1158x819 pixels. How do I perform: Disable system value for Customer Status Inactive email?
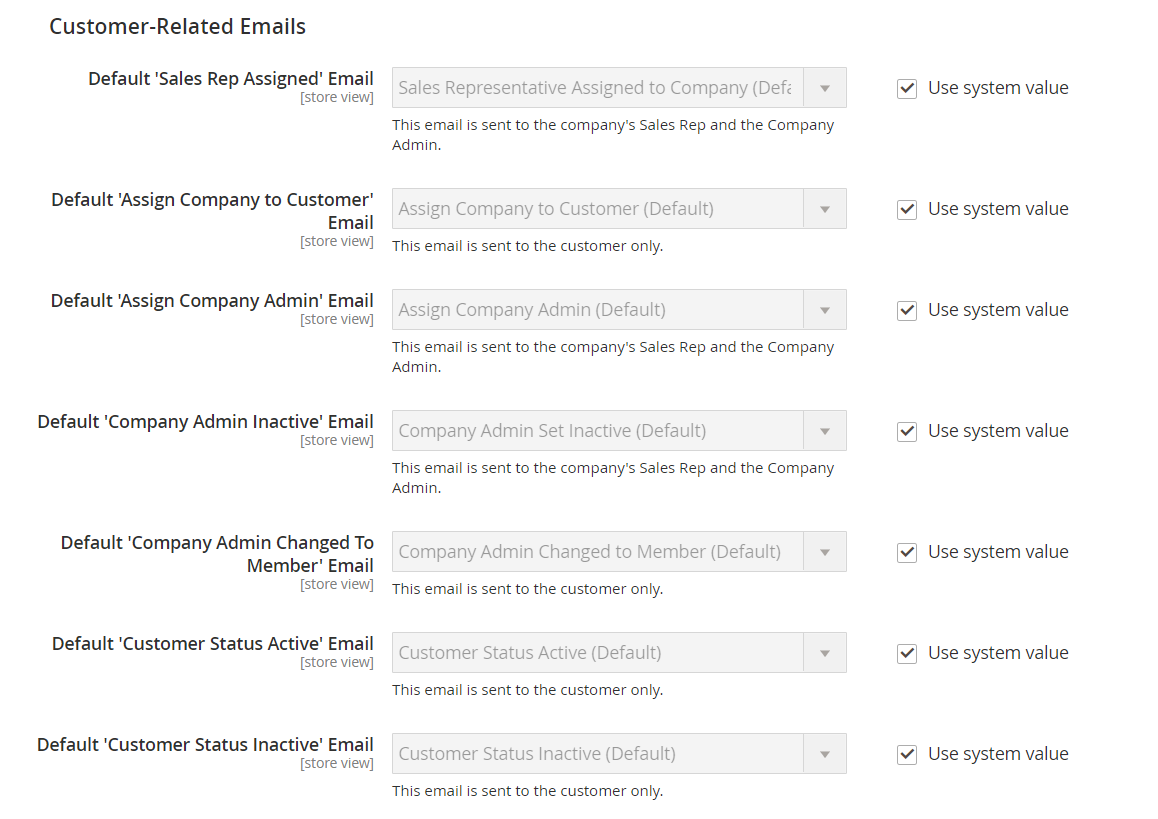[x=907, y=755]
